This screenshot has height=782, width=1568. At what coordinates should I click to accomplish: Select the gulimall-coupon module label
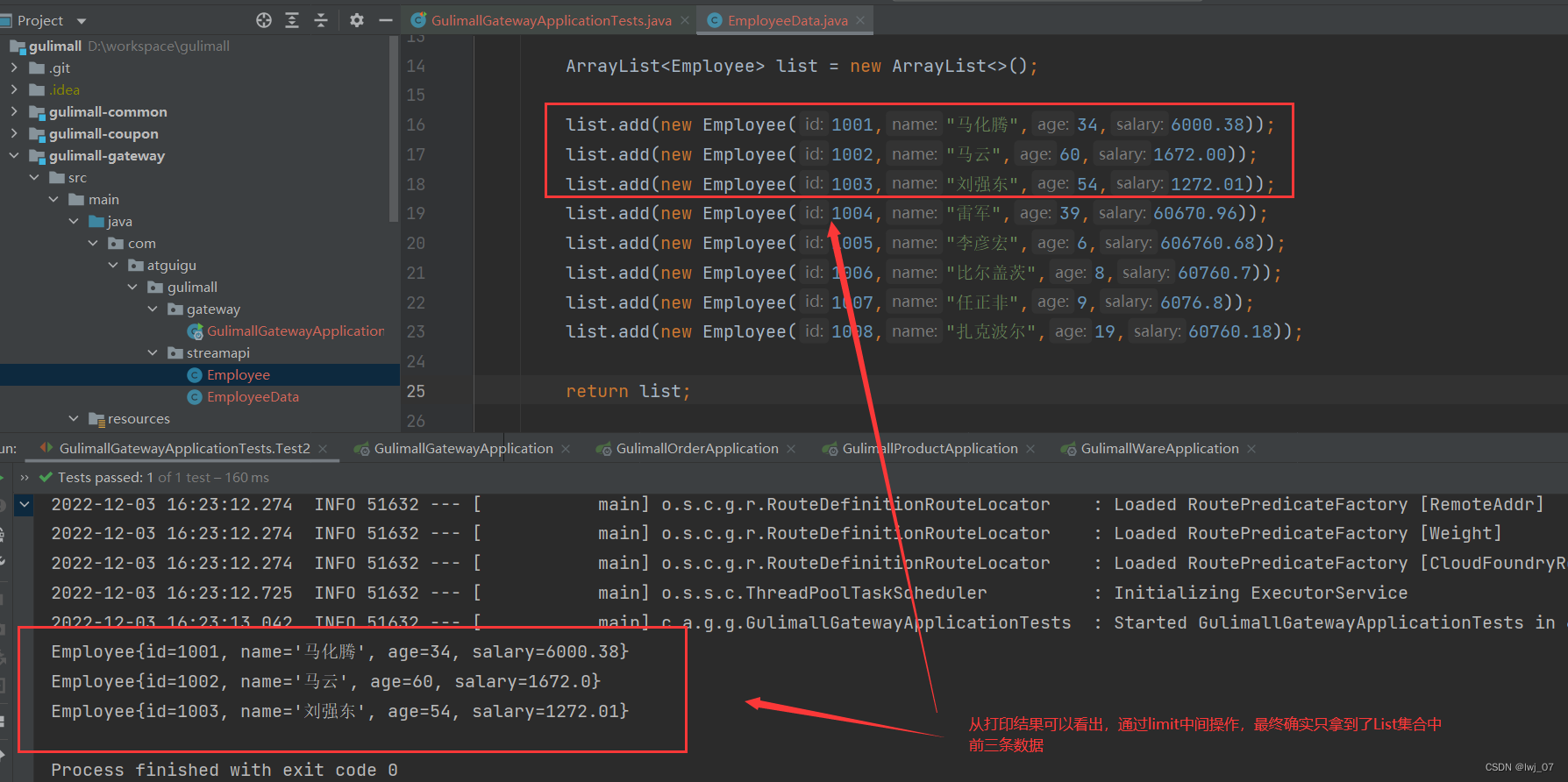coord(103,133)
